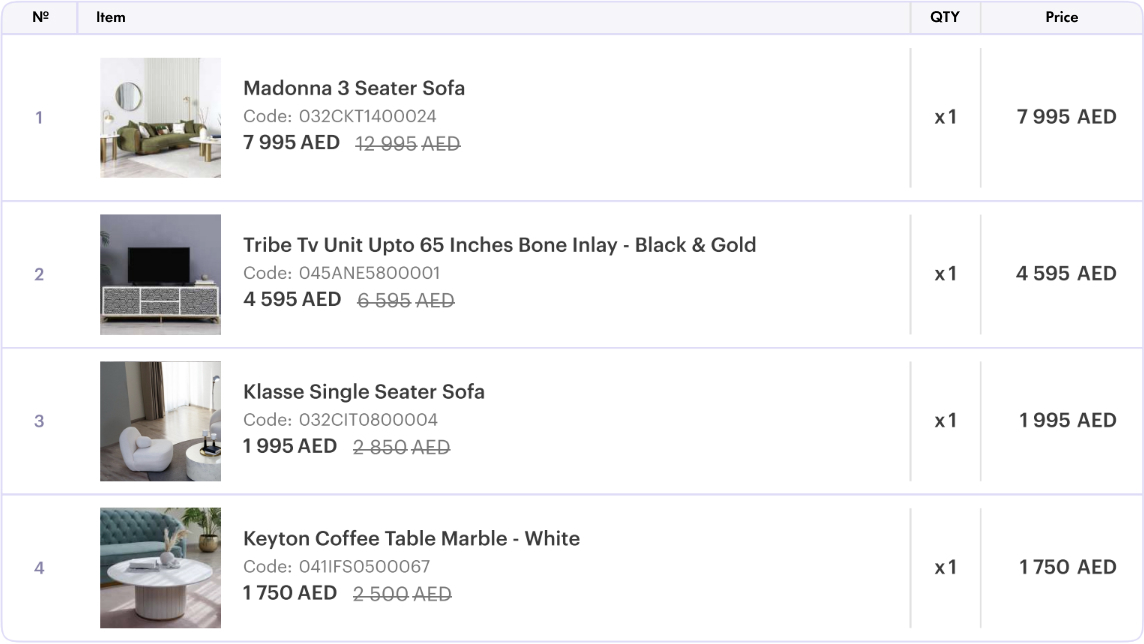Click the 7 995 AED price cell

tap(1066, 117)
